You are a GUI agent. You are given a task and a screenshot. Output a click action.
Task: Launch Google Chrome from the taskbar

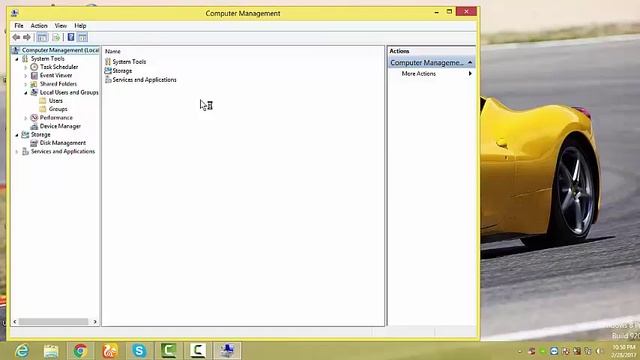pyautogui.click(x=80, y=351)
